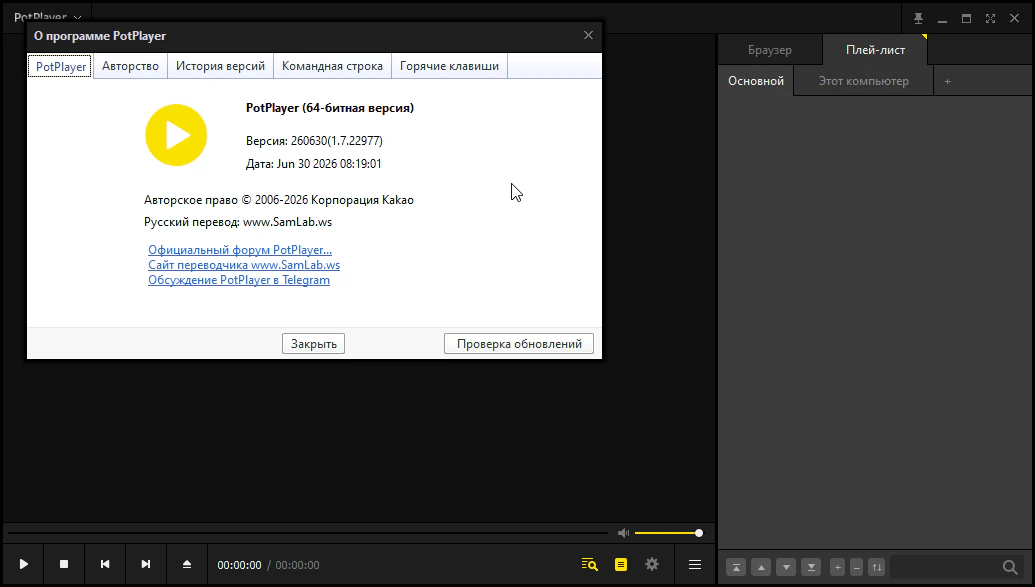This screenshot has height=587, width=1035.
Task: Click the eject/open file icon
Action: [x=187, y=565]
